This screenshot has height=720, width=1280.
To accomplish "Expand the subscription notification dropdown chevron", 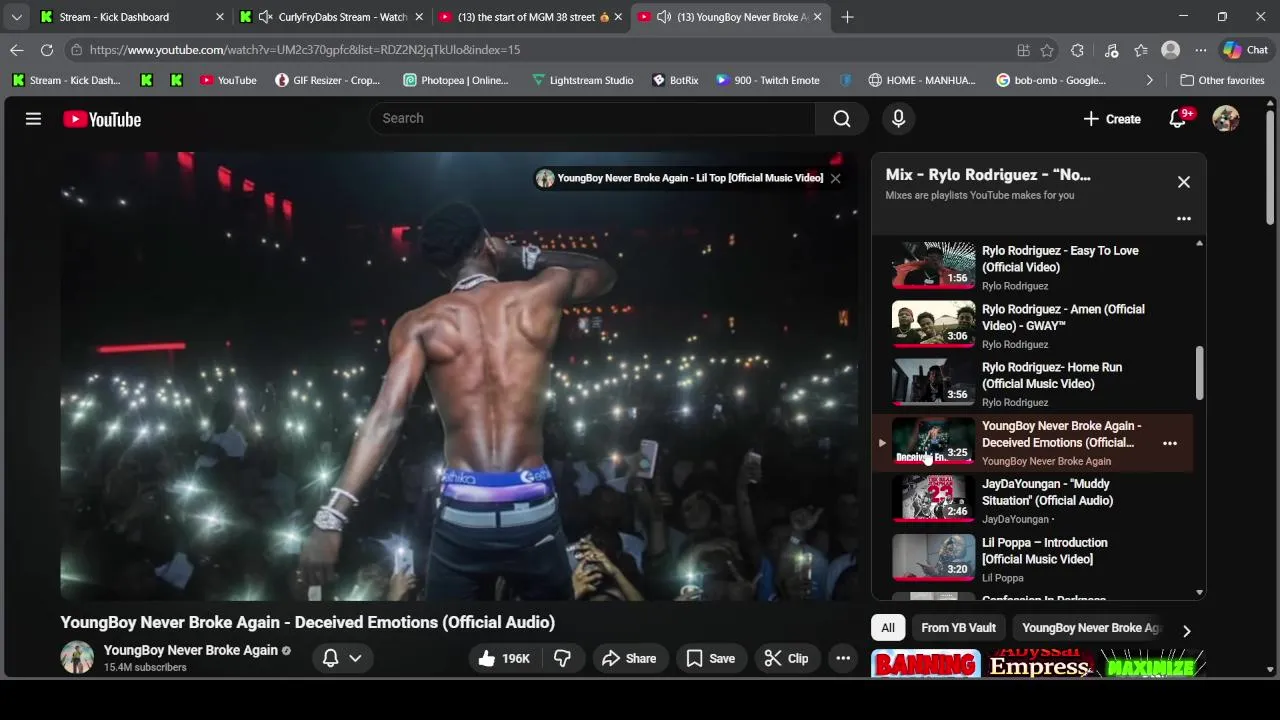I will (x=355, y=658).
